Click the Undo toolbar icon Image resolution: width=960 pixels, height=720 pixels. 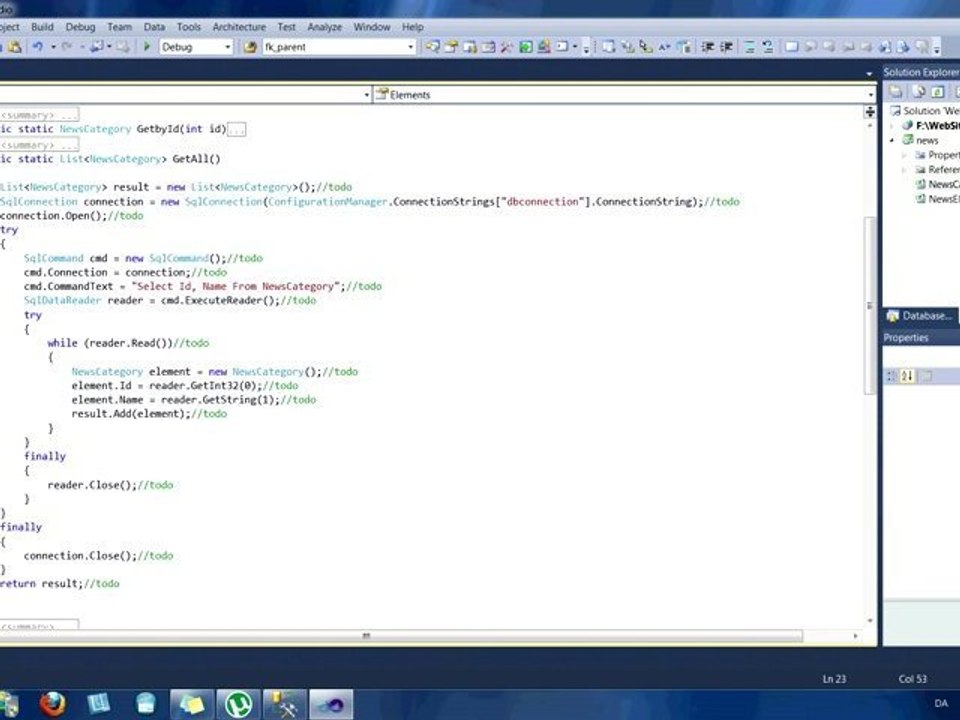tap(38, 47)
